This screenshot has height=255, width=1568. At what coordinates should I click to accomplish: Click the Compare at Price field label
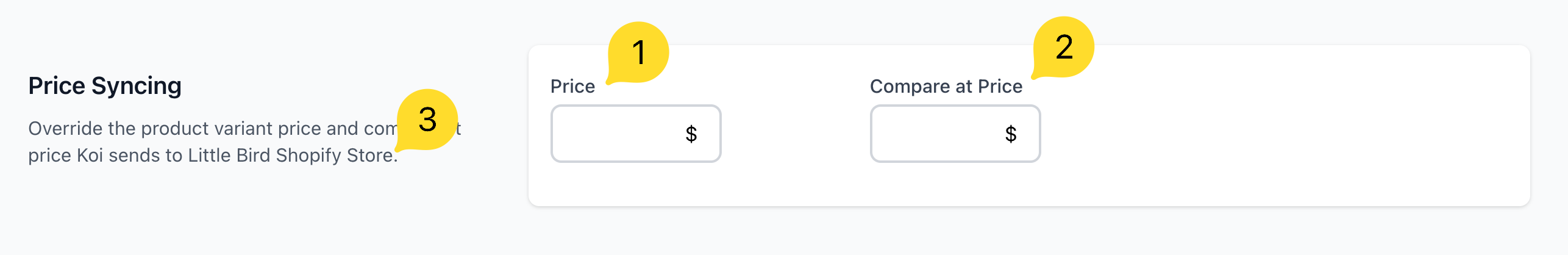tap(946, 87)
